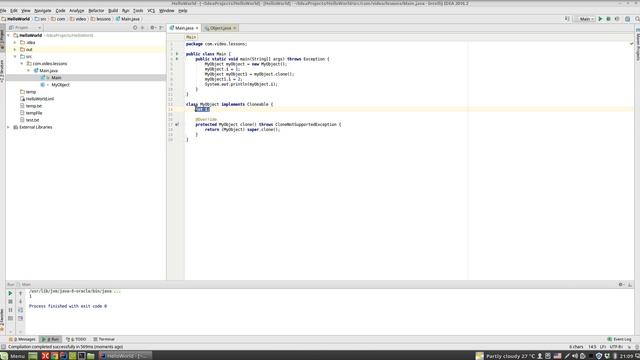Click the override gutter marker at clone()
The width and height of the screenshot is (640, 360).
177,124
